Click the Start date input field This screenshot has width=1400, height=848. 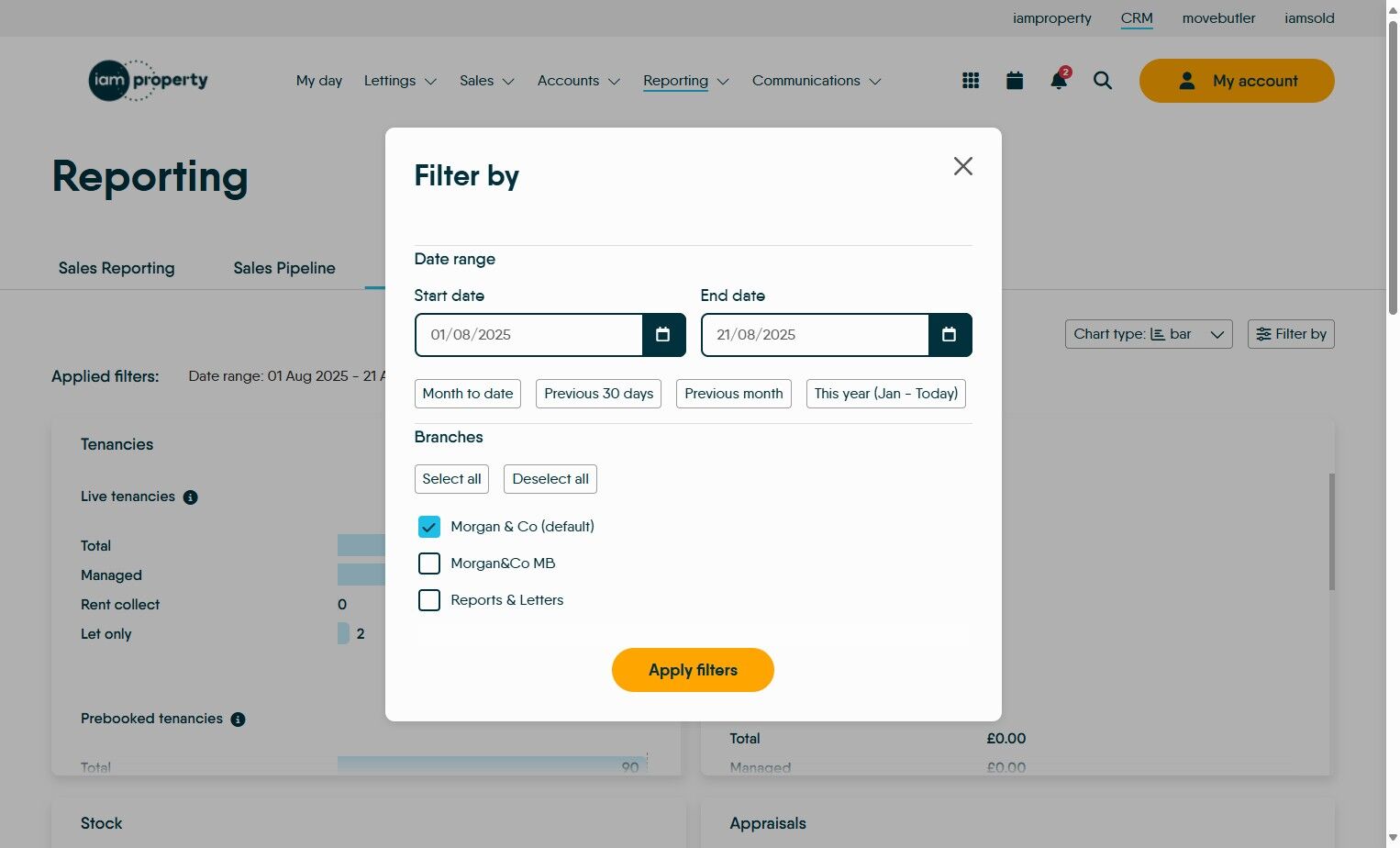tap(529, 335)
